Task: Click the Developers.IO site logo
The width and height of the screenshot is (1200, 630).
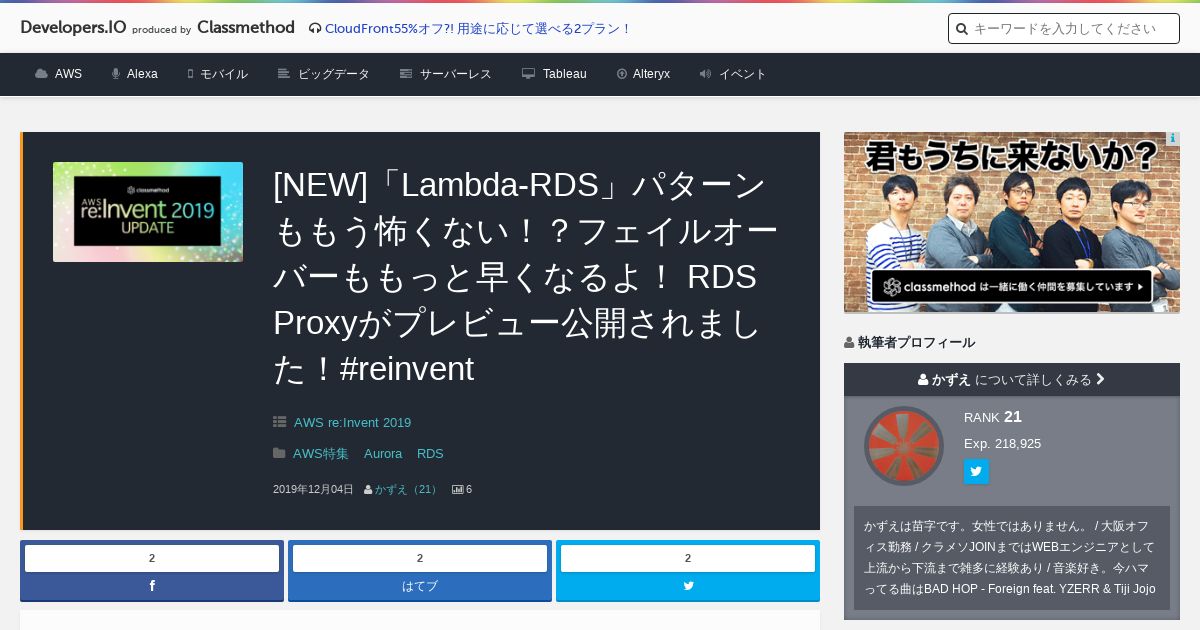Action: click(x=73, y=28)
